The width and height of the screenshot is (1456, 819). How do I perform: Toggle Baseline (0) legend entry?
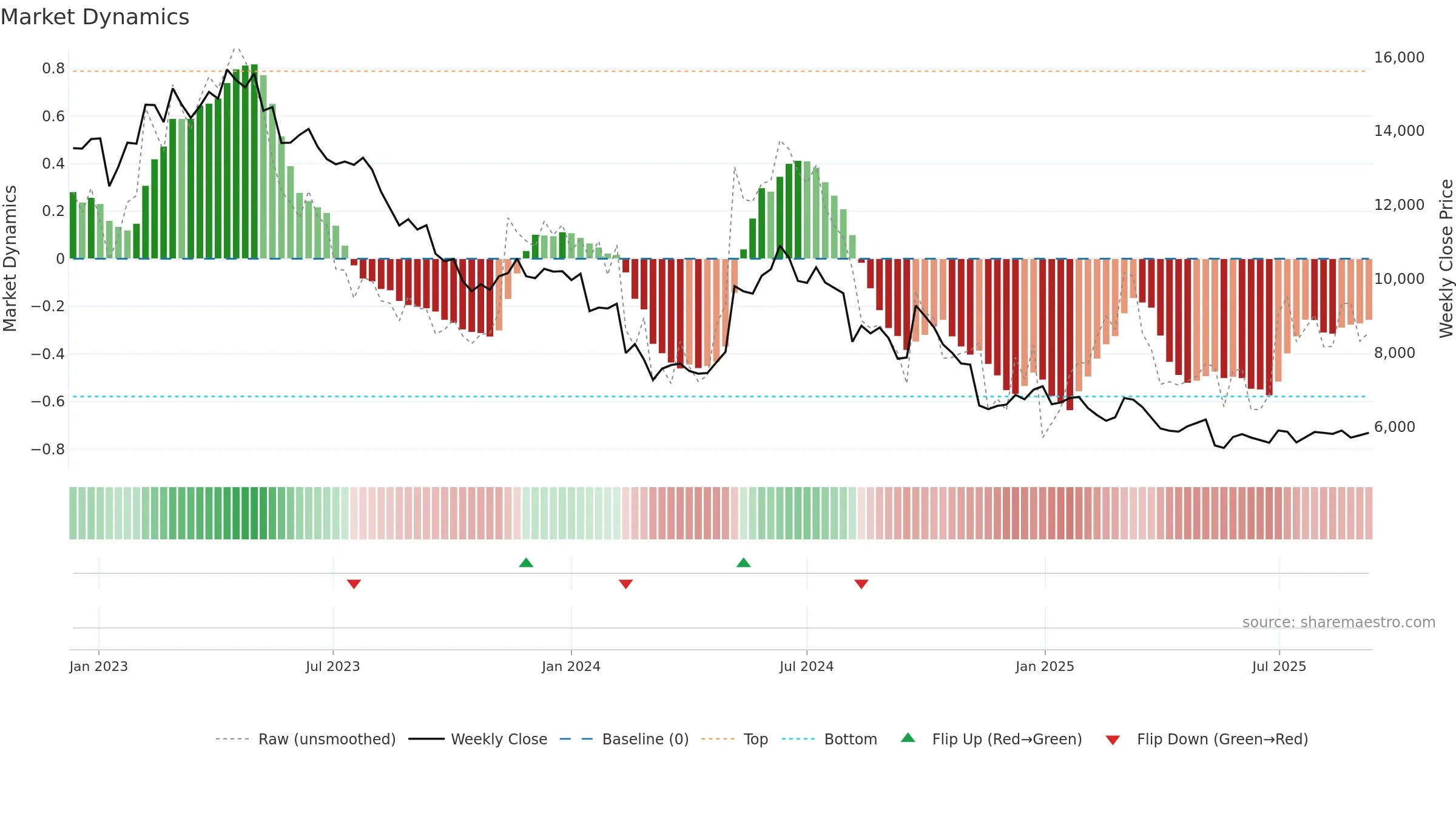[624, 739]
